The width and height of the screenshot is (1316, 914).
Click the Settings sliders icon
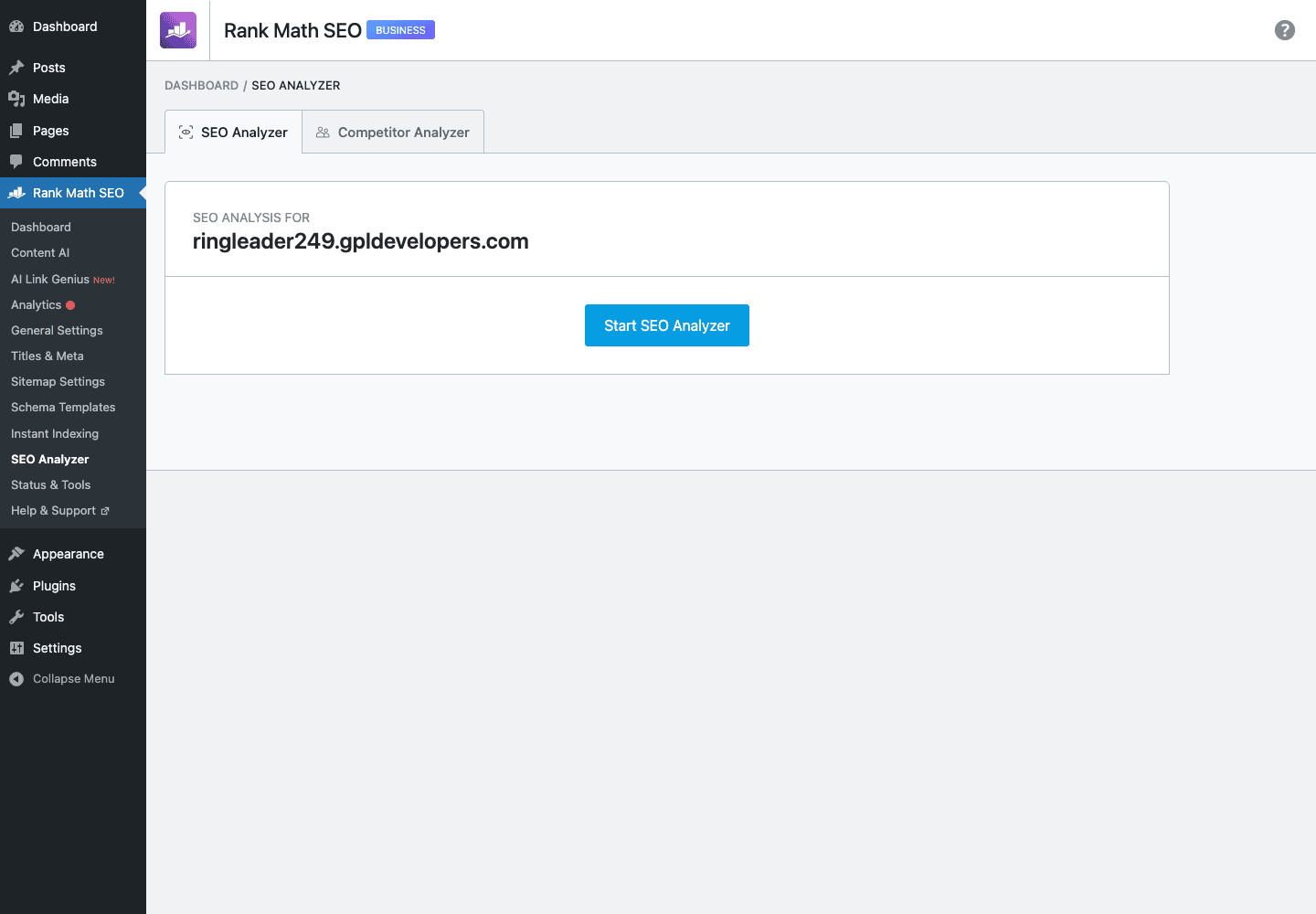pos(16,648)
